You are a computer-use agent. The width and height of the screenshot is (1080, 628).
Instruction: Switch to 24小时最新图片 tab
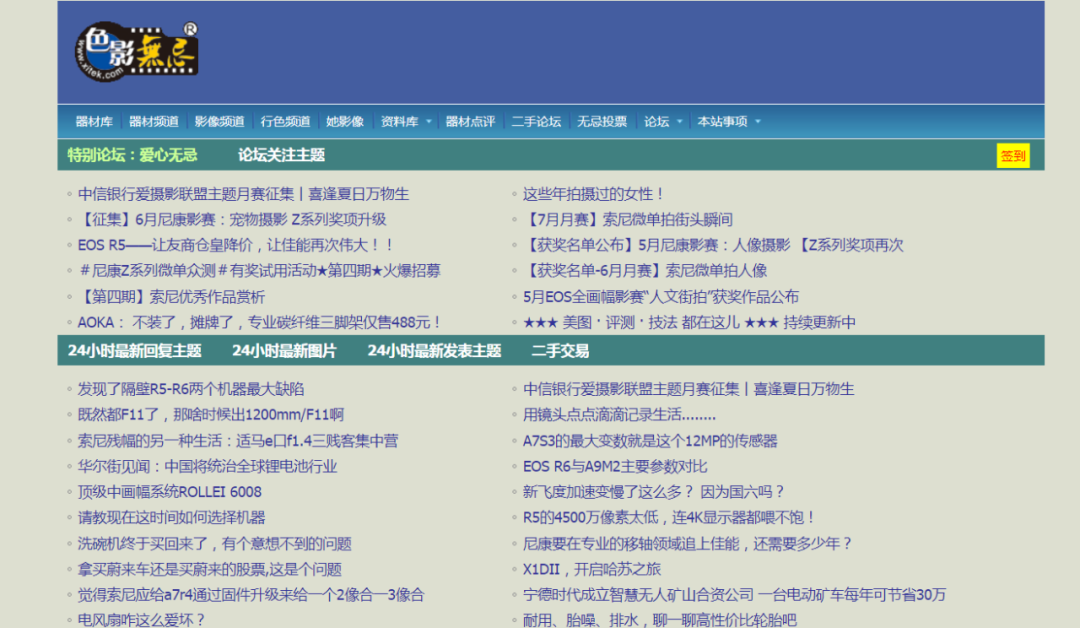click(284, 351)
